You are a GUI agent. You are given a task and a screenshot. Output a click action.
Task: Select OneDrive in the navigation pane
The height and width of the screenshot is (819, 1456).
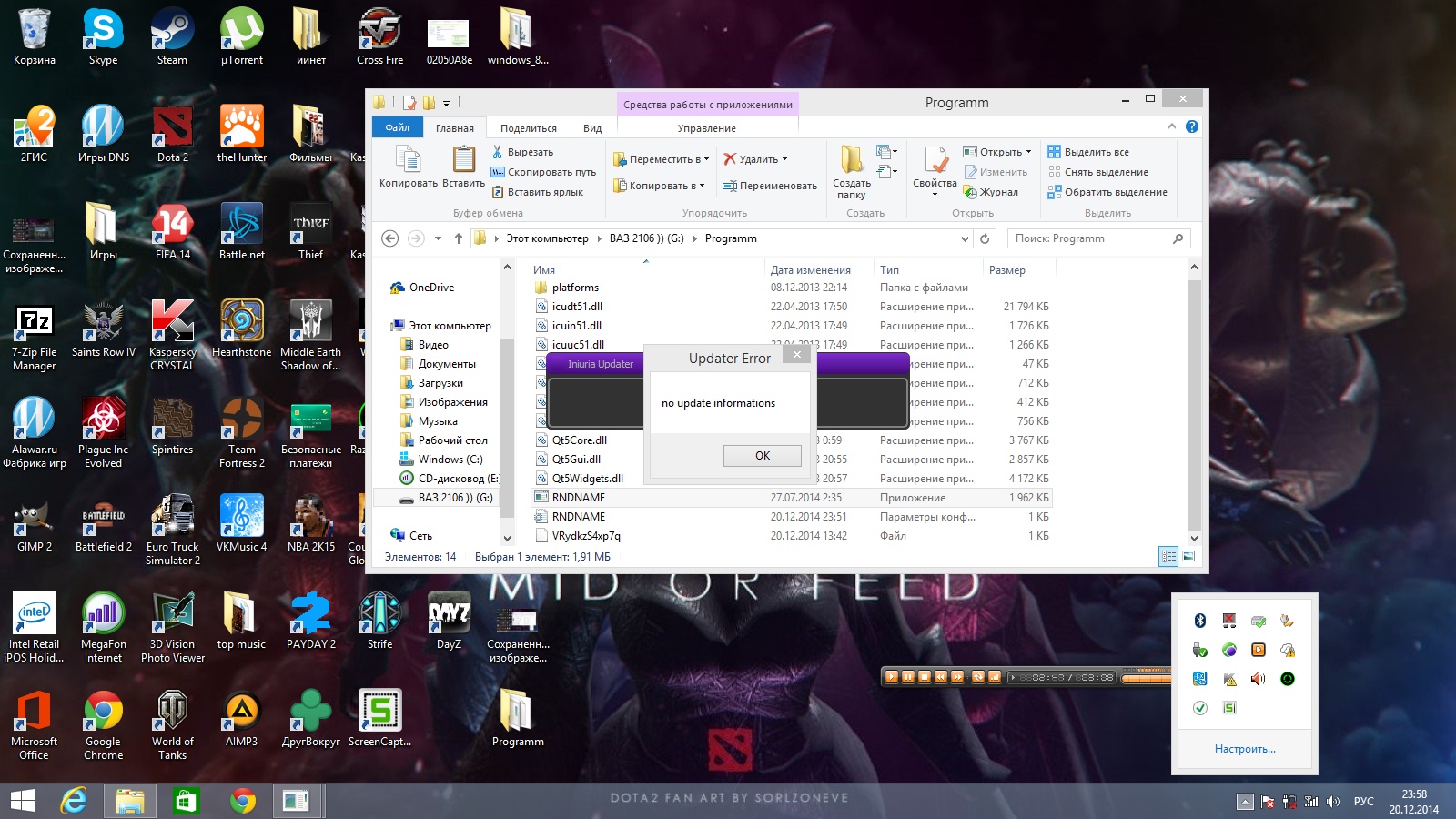point(422,288)
